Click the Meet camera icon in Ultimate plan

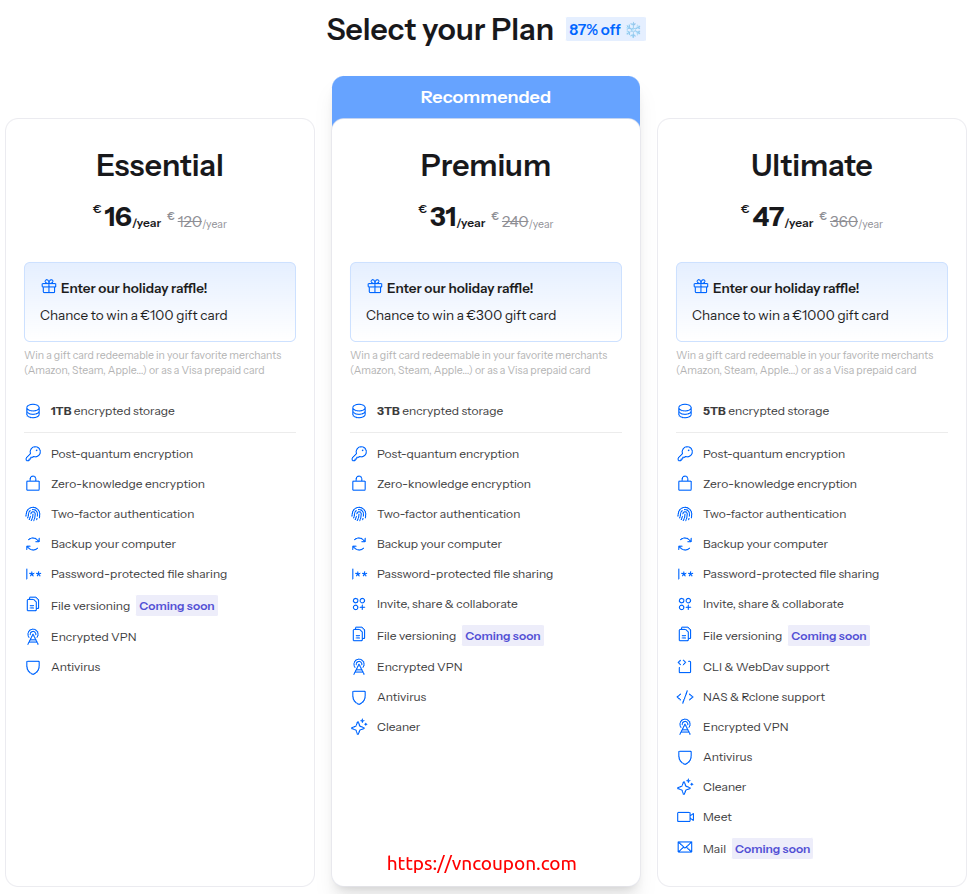click(x=685, y=817)
